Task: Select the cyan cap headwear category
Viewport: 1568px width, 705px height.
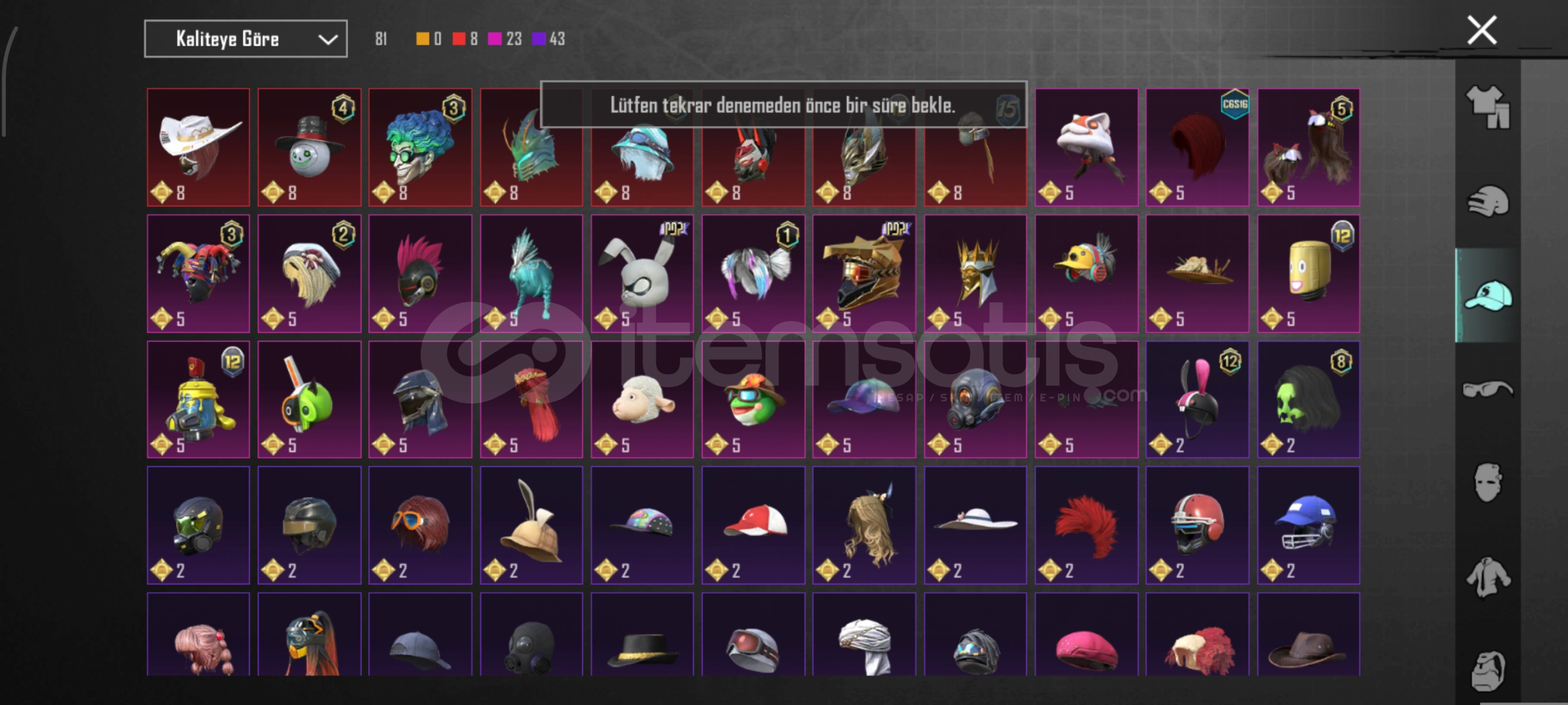Action: coord(1488,295)
